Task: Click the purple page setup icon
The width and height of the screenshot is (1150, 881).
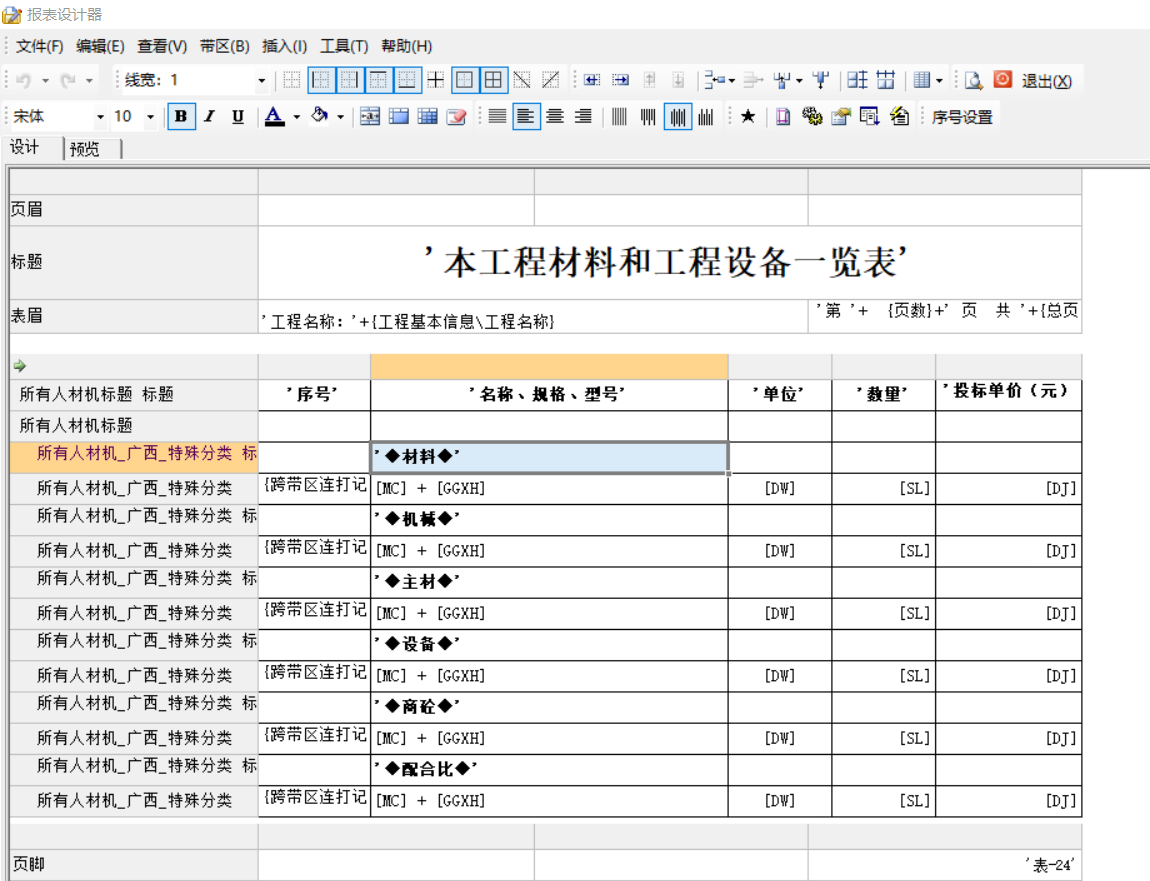Action: (x=783, y=117)
